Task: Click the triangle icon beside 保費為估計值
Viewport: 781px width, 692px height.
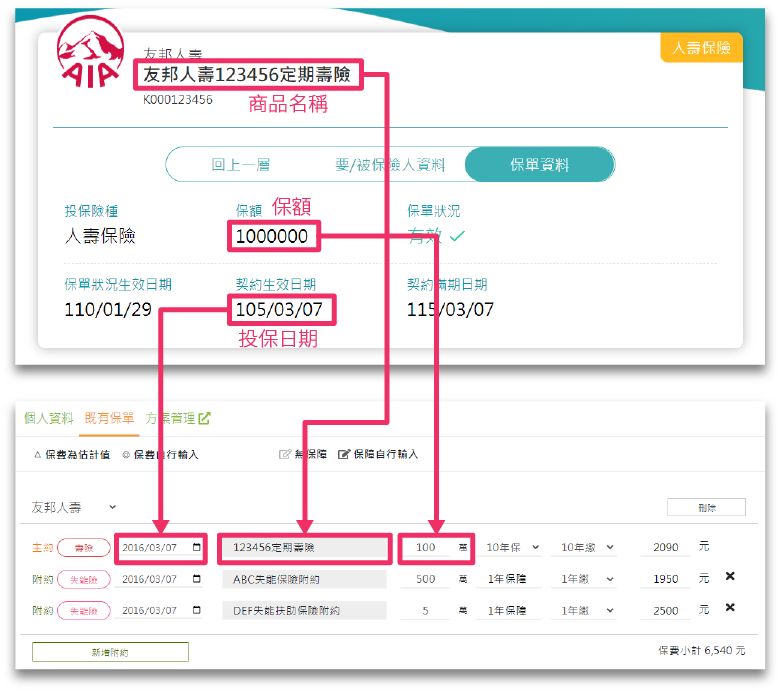Action: (37, 454)
